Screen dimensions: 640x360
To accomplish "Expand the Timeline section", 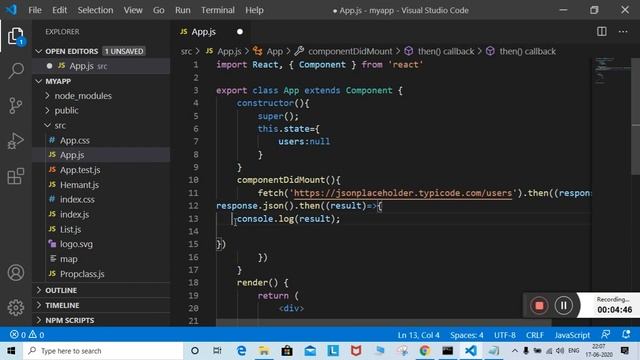I will point(39,305).
